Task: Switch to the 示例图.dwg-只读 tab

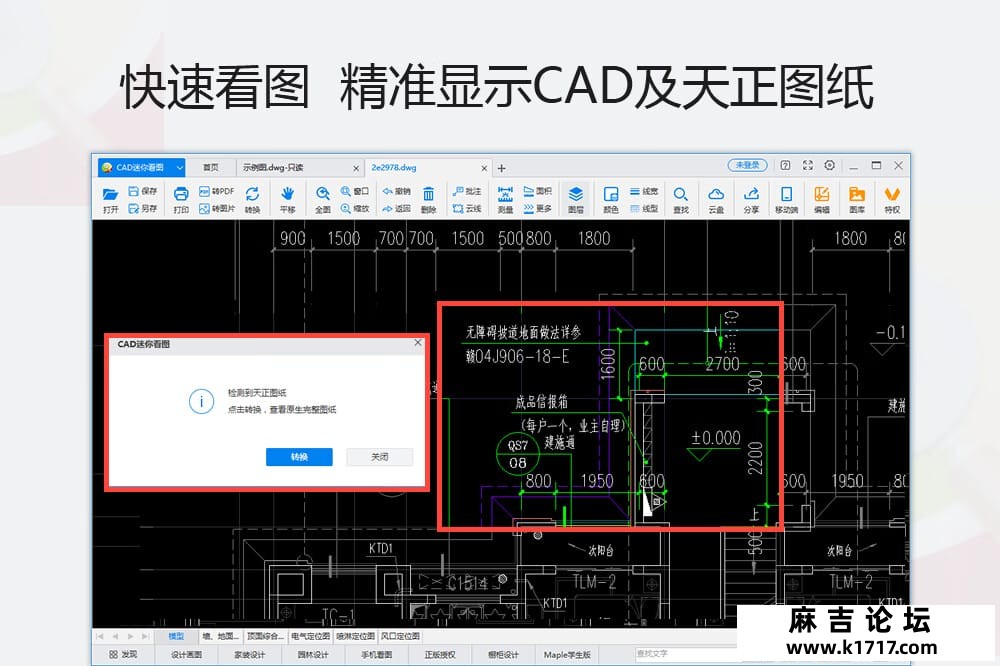Action: (x=300, y=167)
